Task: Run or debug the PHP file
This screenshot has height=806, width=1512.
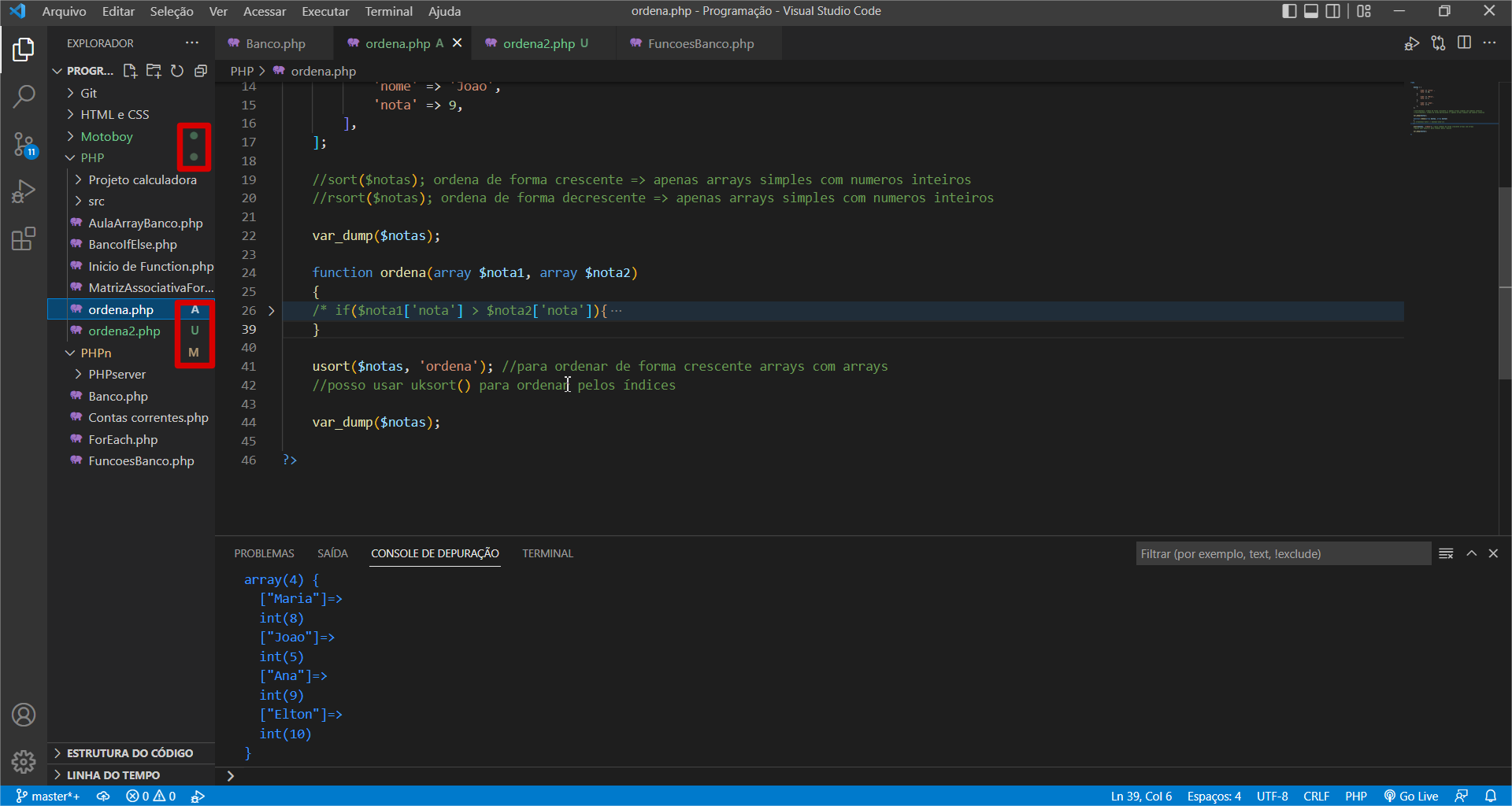Action: [1411, 43]
